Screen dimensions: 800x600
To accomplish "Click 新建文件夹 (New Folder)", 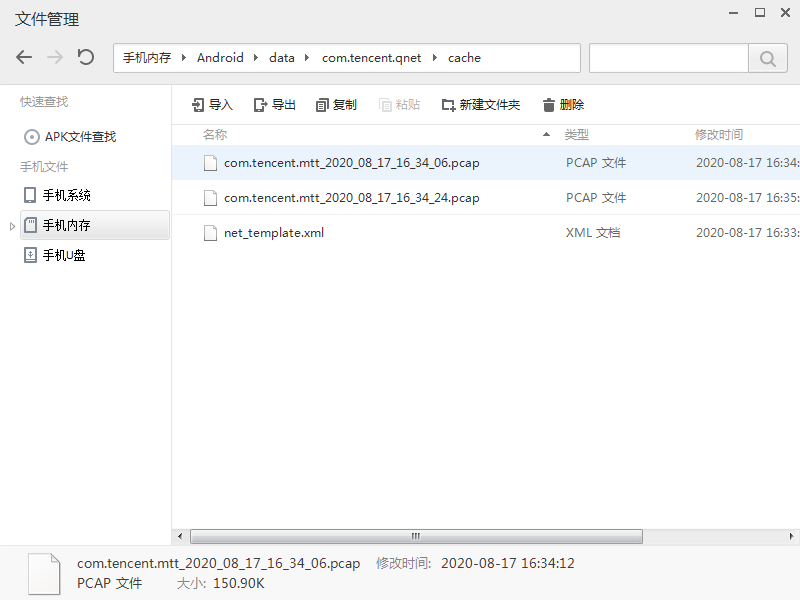I will tap(481, 105).
